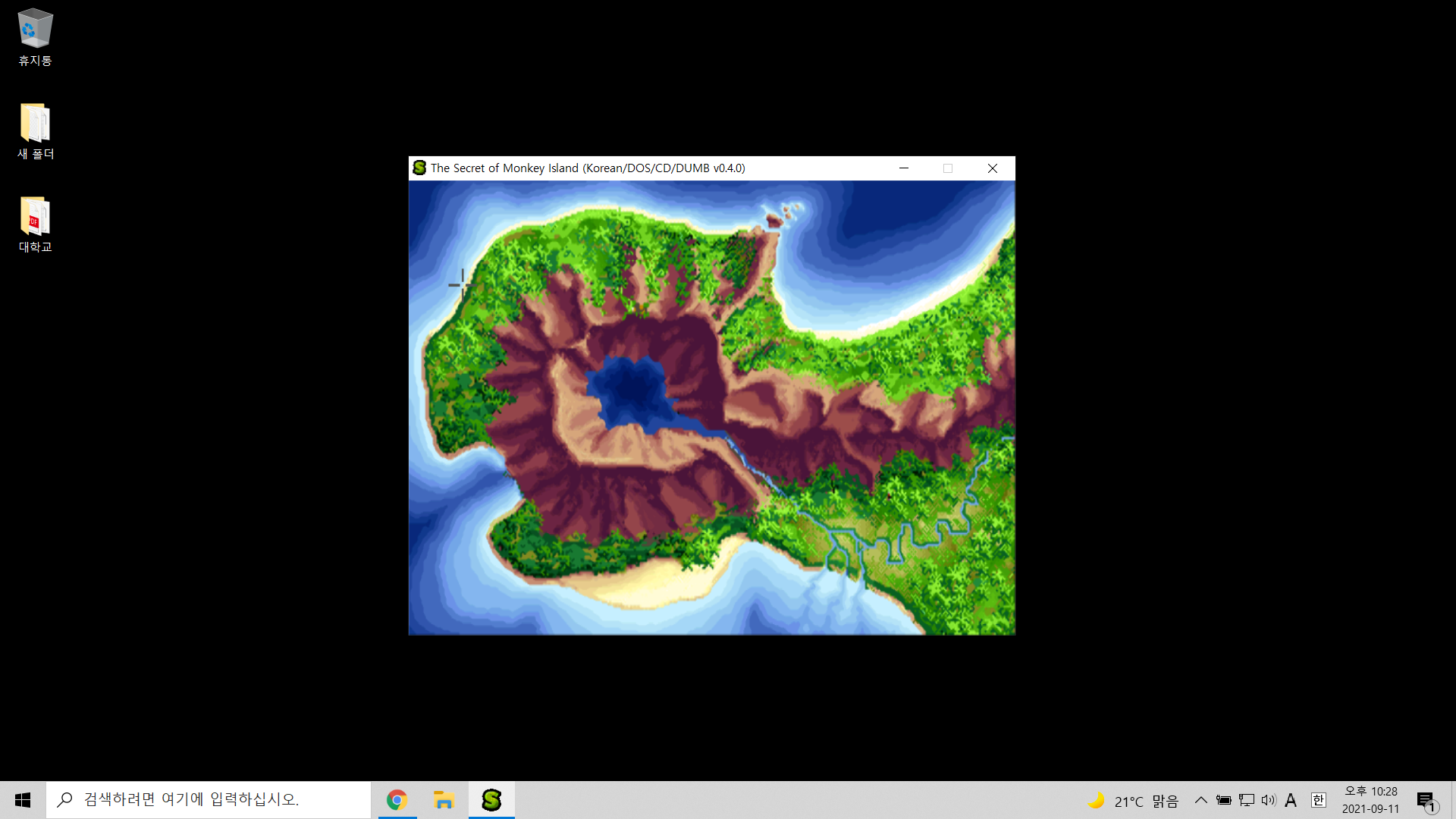
Task: Toggle the 한 Korean language indicator
Action: click(x=1319, y=800)
